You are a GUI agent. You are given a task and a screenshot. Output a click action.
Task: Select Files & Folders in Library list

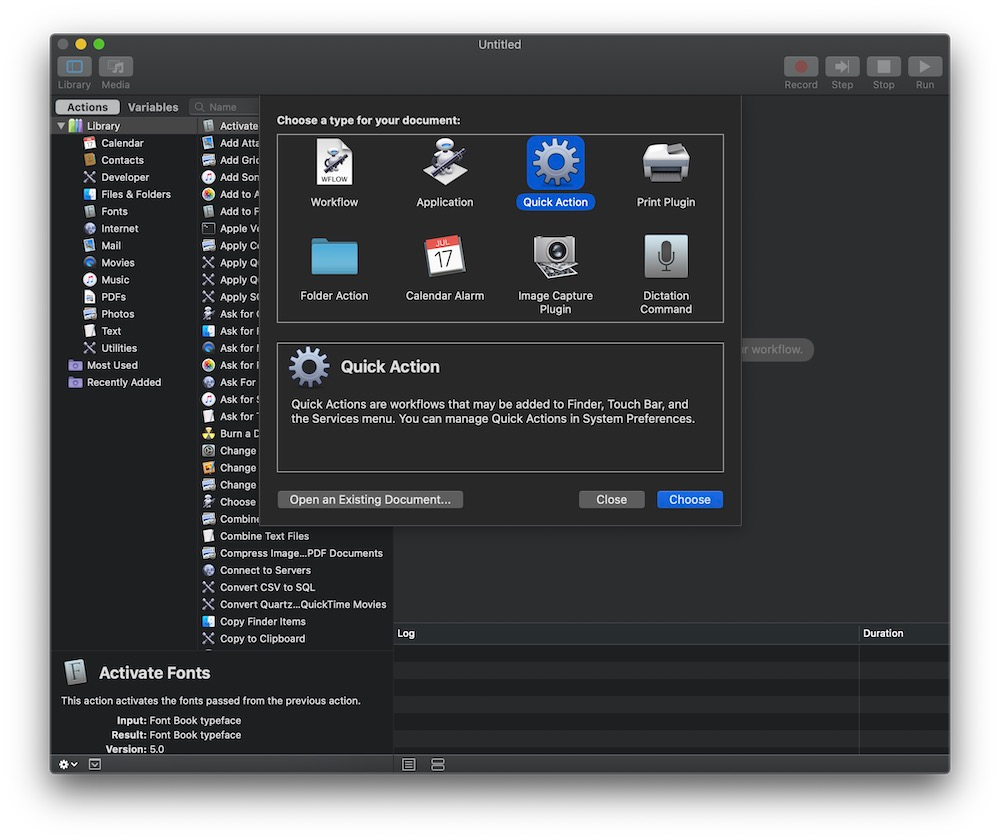coord(135,194)
